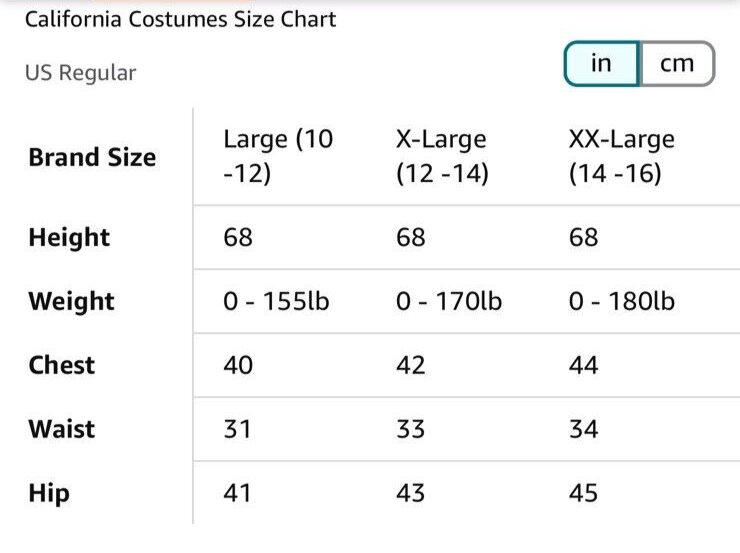Click the California Costumes Size Chart title

[x=180, y=19]
